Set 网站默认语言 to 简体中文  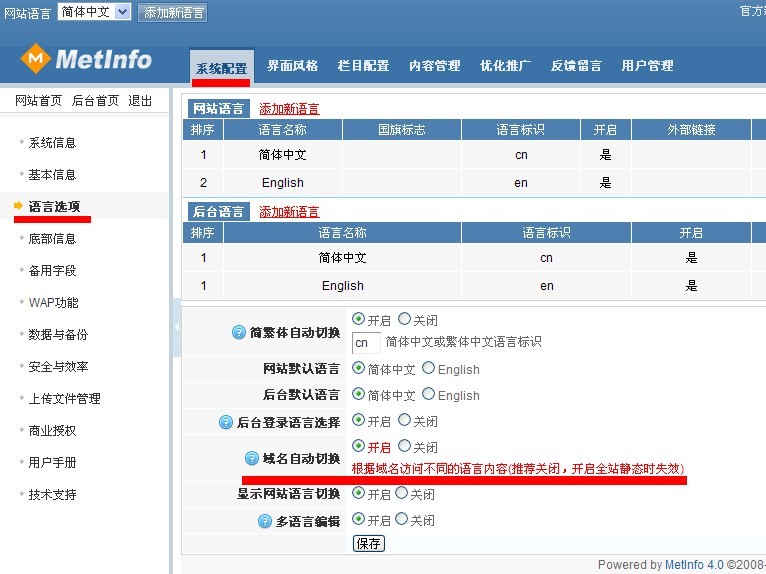[358, 368]
